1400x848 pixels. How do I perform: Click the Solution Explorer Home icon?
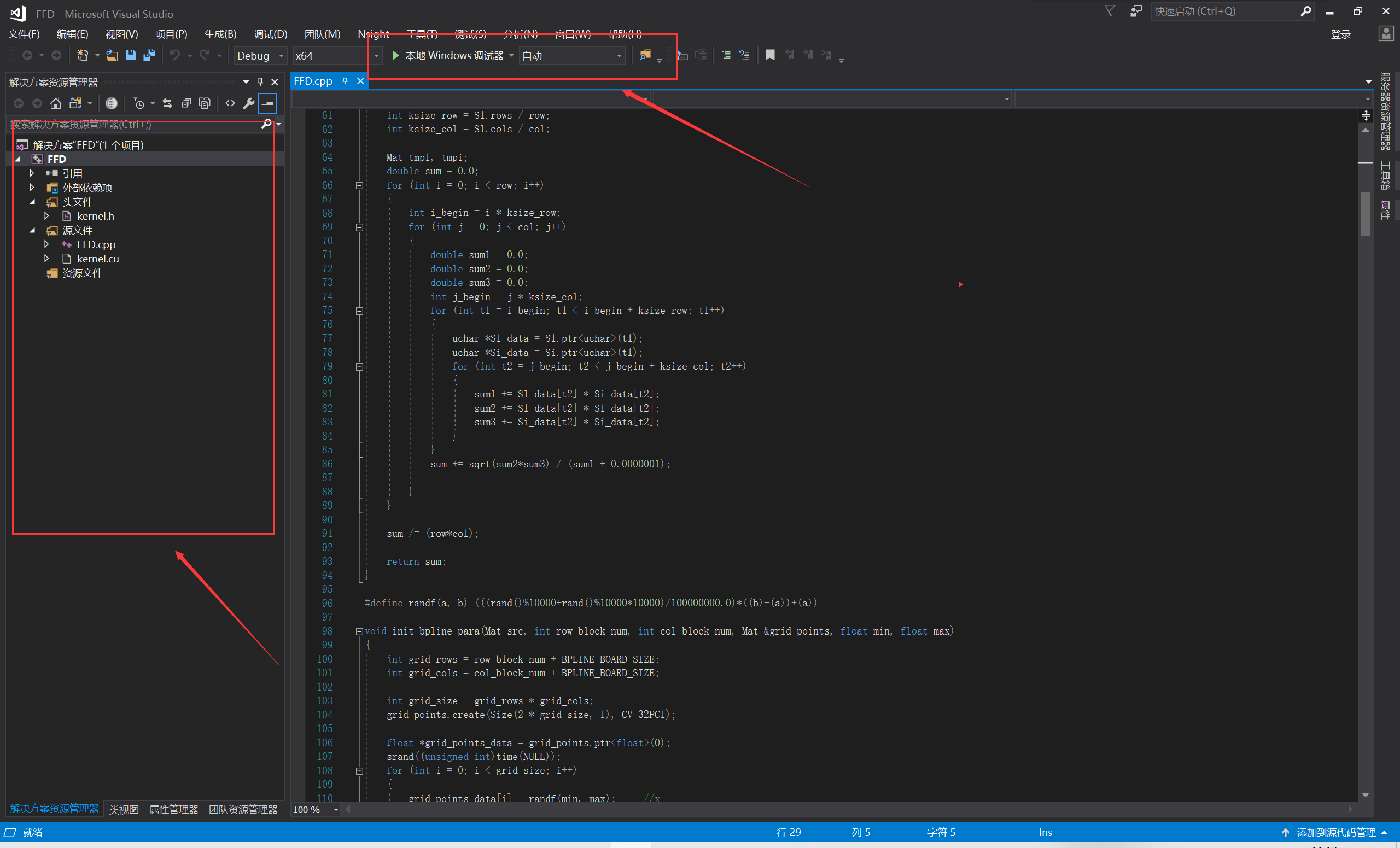56,103
